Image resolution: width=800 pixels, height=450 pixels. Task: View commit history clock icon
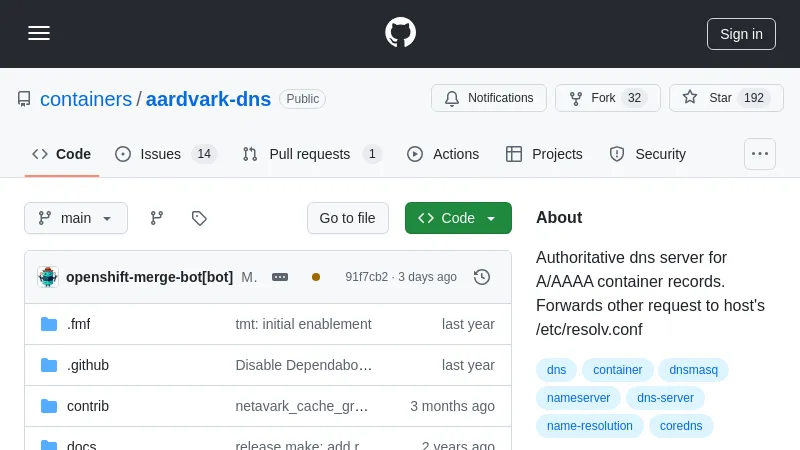tap(482, 277)
